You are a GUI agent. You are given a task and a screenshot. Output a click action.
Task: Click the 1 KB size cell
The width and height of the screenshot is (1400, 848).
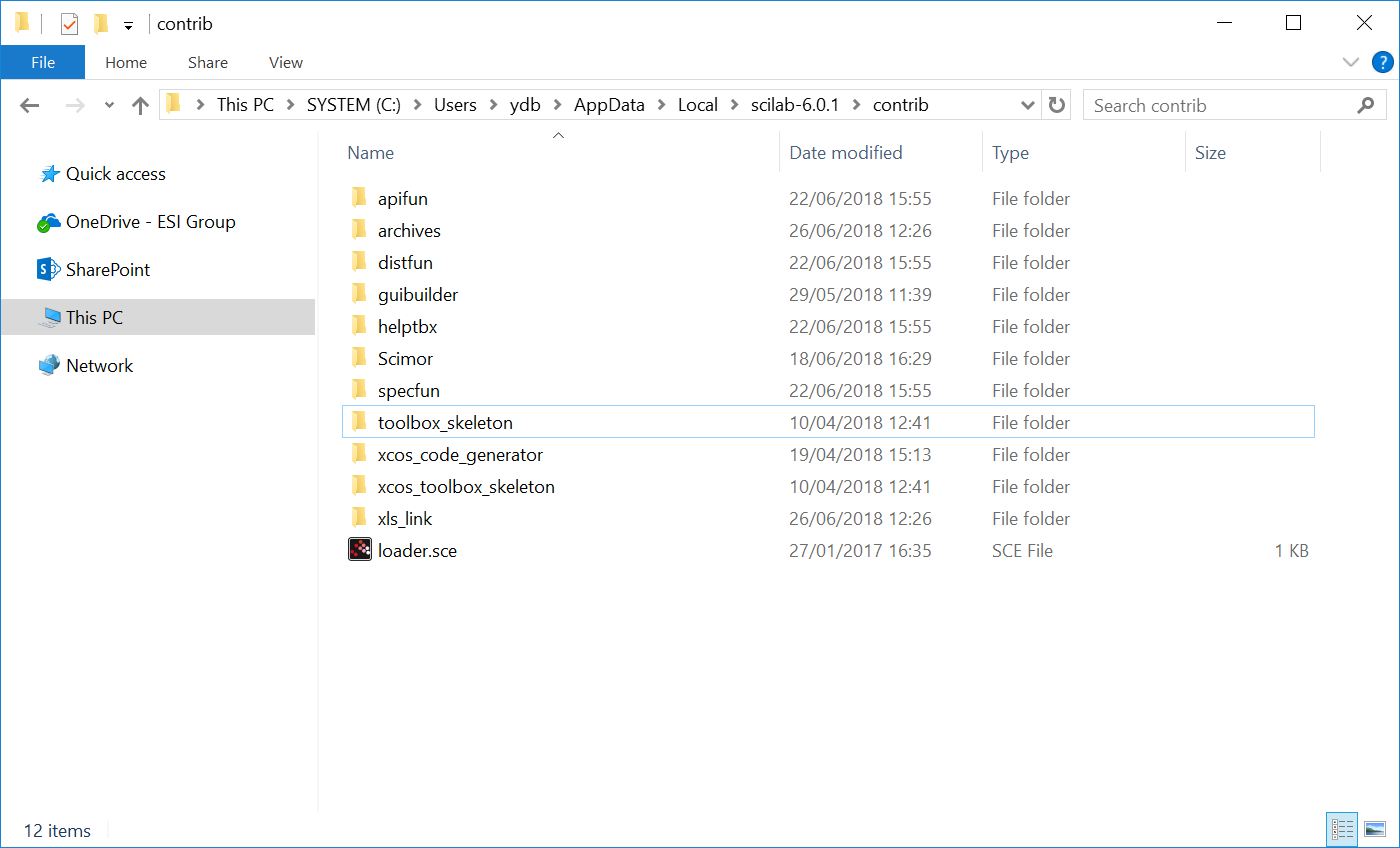click(x=1292, y=551)
